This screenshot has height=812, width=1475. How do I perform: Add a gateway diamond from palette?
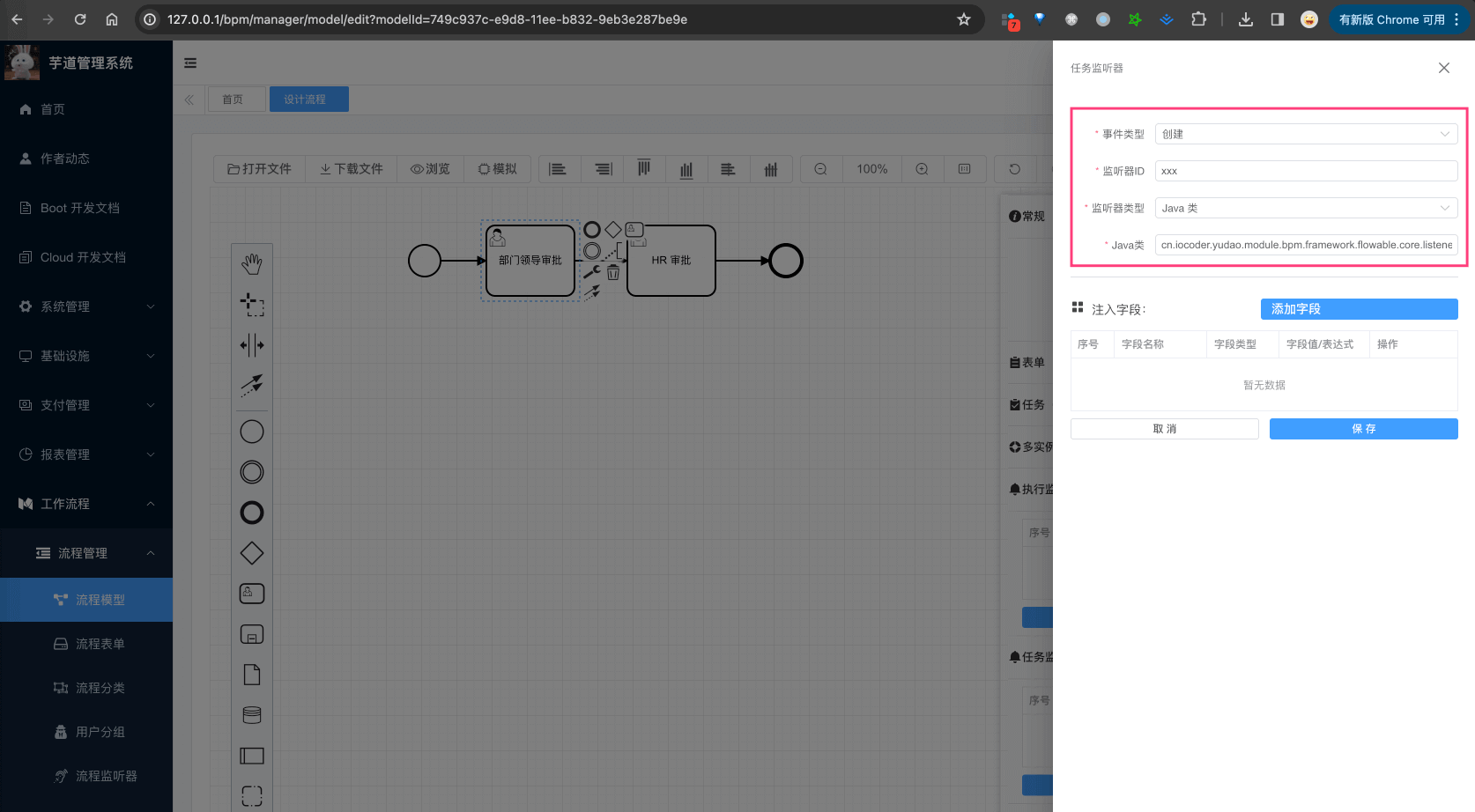(x=252, y=553)
